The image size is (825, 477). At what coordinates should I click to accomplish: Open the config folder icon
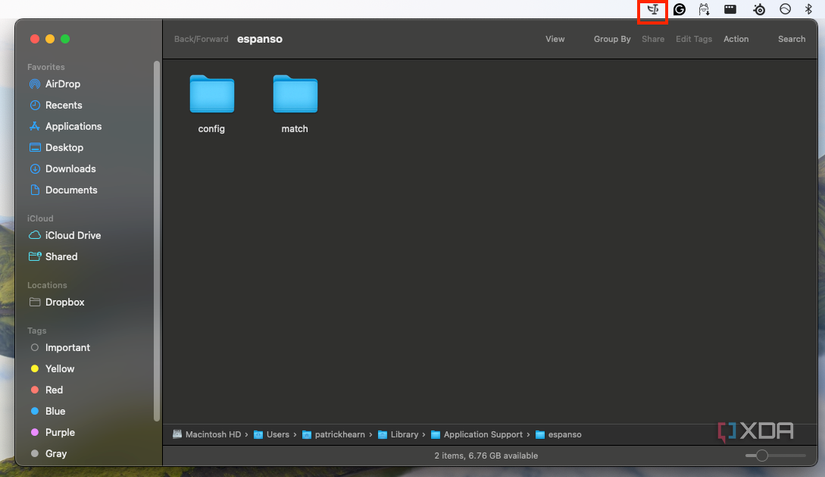click(212, 94)
